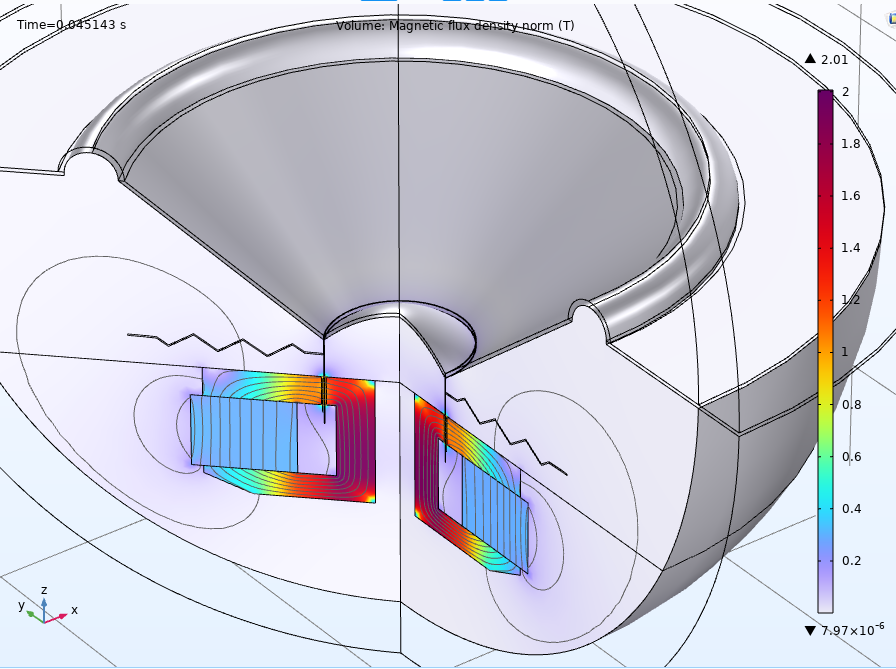Click the legend tick label "0.2"

[851, 560]
